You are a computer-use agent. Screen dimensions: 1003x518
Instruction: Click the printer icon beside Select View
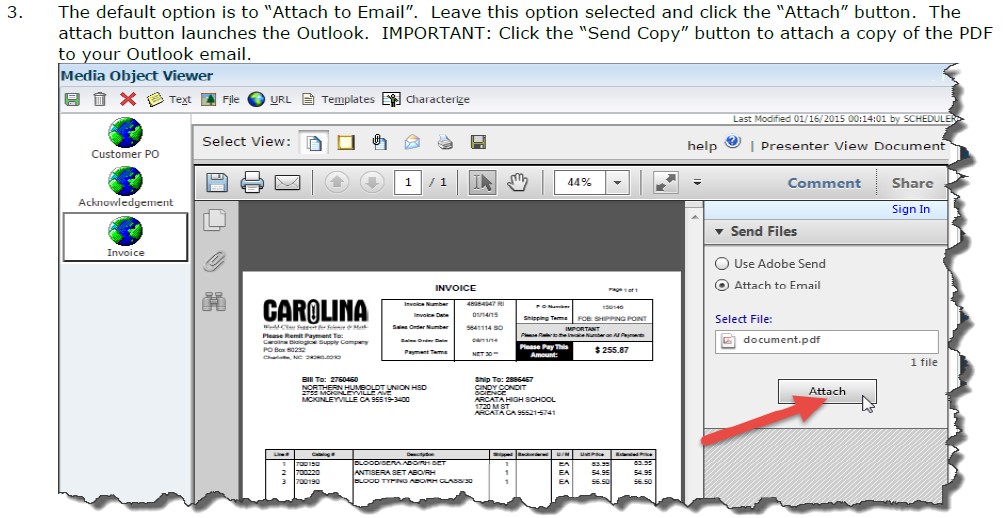click(446, 142)
